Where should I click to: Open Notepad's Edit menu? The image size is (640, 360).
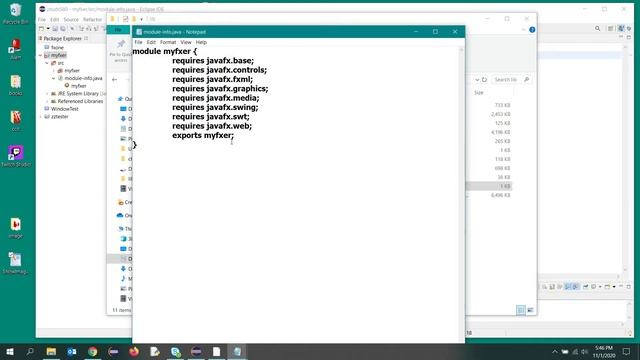pyautogui.click(x=151, y=42)
